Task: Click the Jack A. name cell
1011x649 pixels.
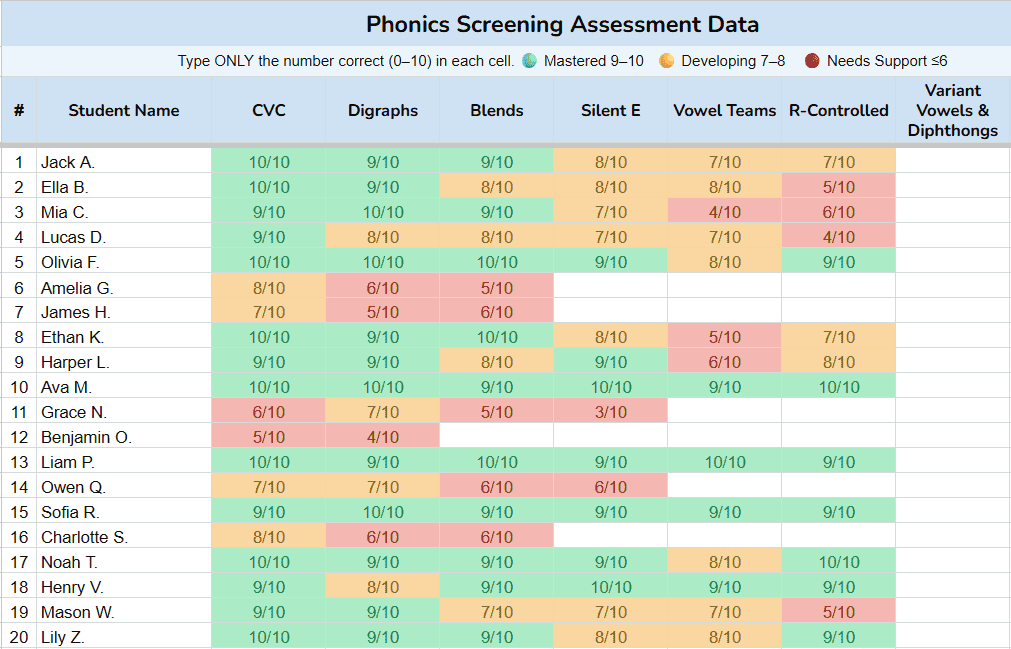Action: (x=124, y=162)
